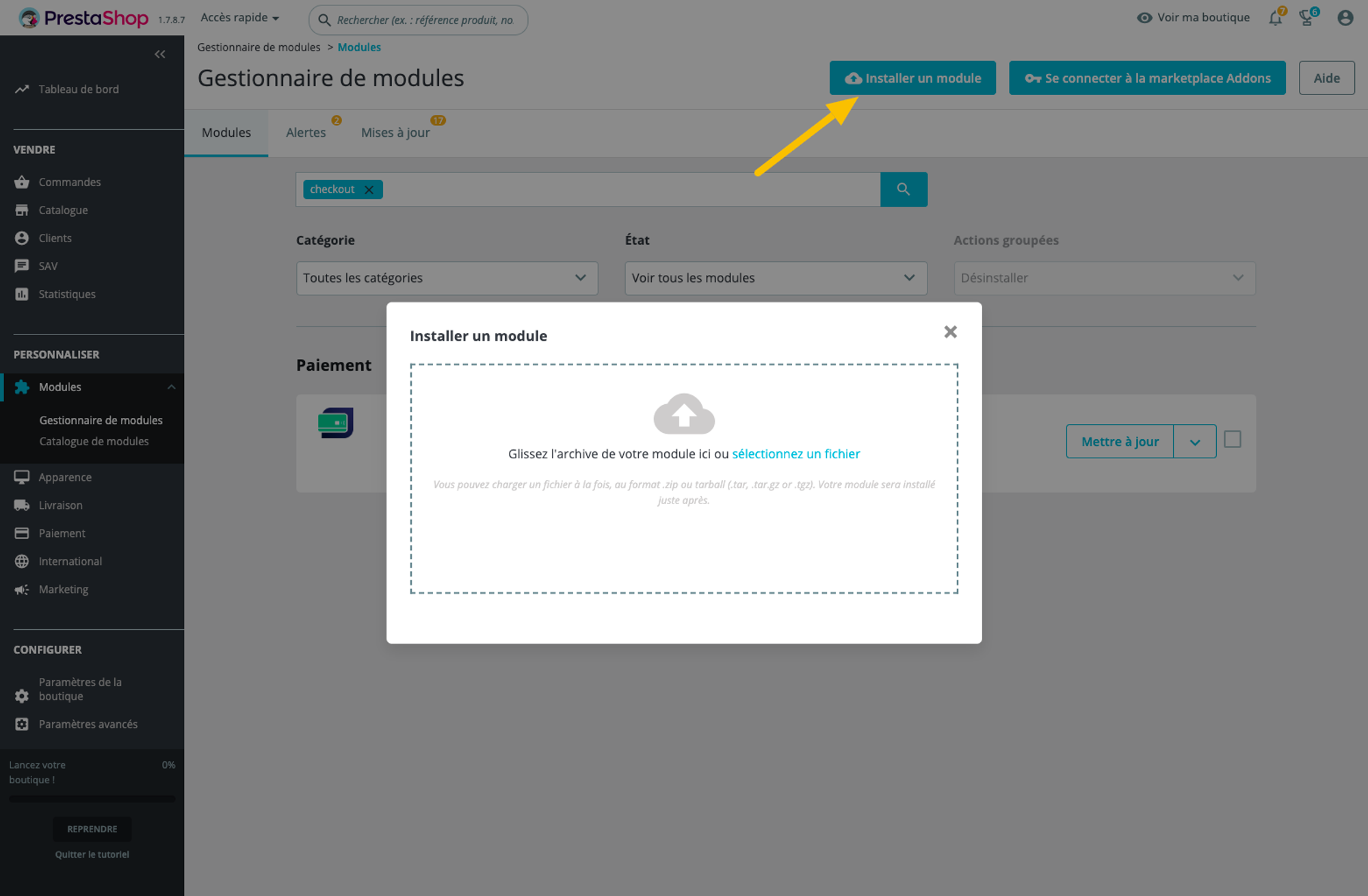Image resolution: width=1368 pixels, height=896 pixels.
Task: Collapse the sidebar with double chevron icon
Action: click(160, 54)
